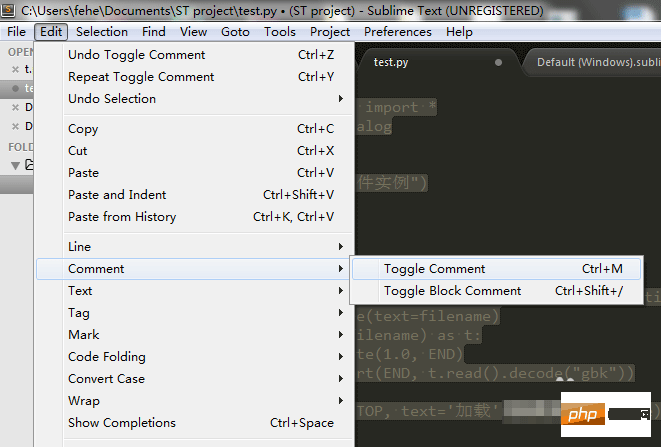Screen dimensions: 661x447
Task: Expand the Code Folding submenu
Action: [194, 356]
